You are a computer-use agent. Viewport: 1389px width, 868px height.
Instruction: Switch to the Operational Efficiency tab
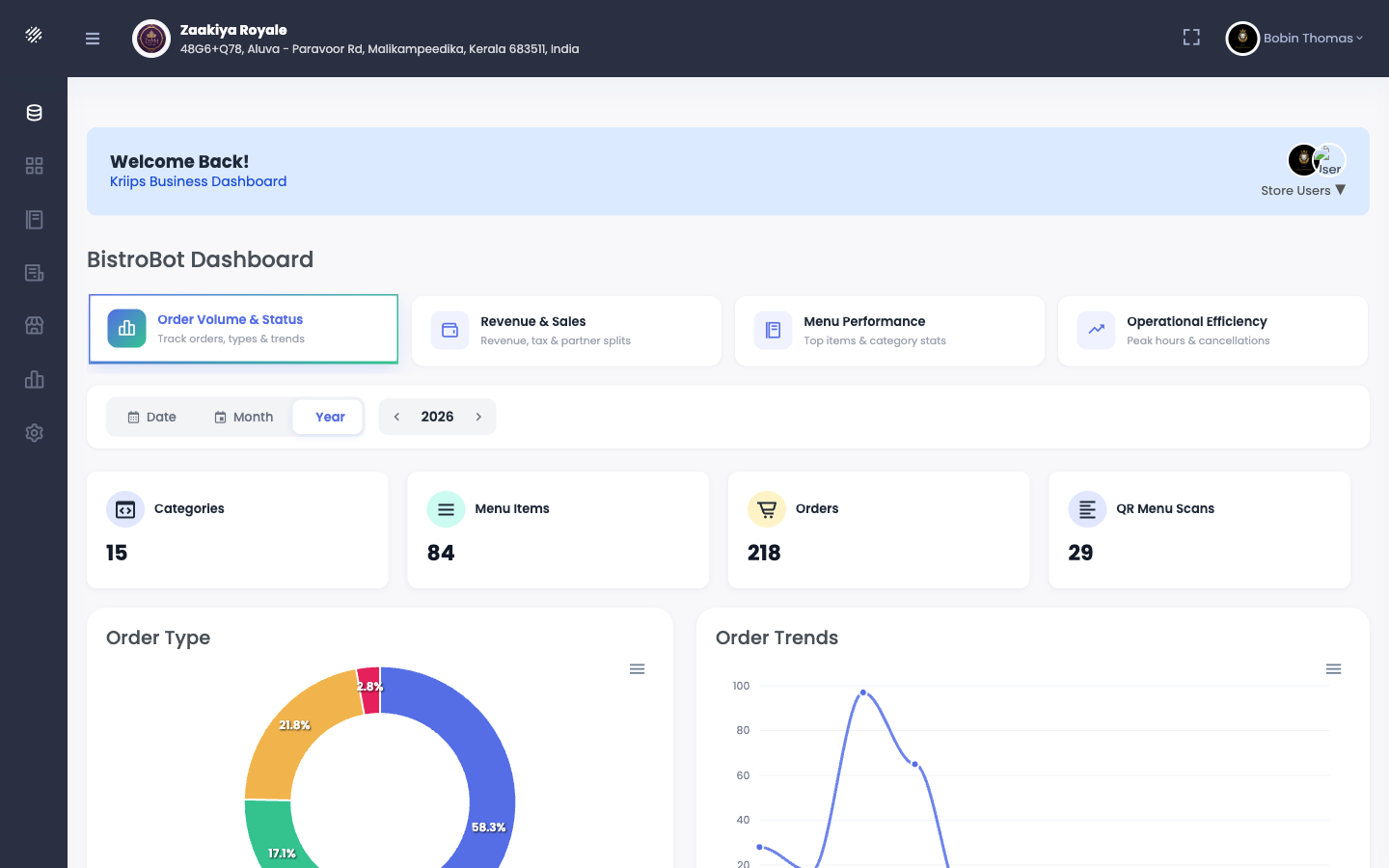1212,331
